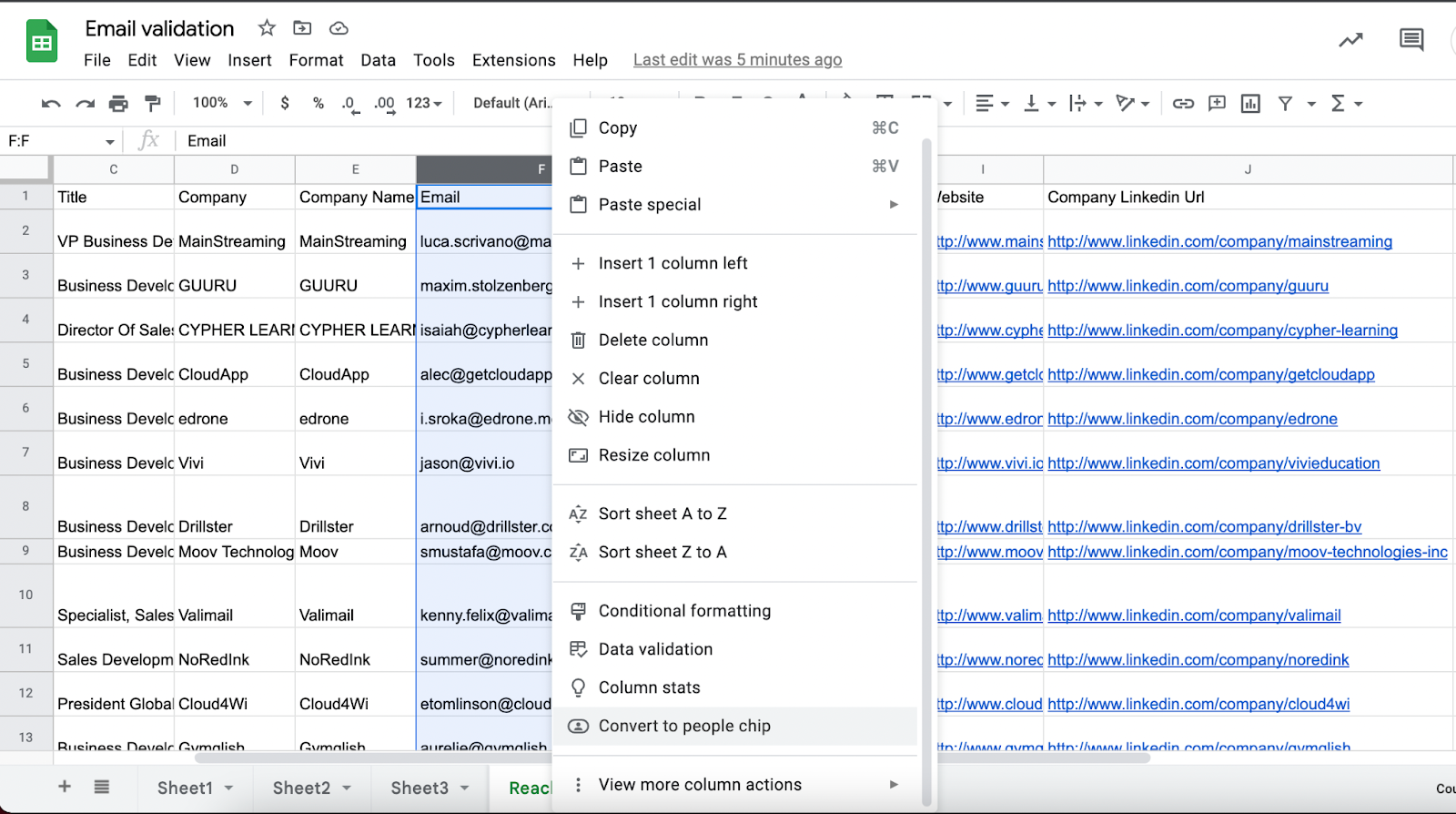Open activity trend icon at top right
This screenshot has width=1456, height=814.
tap(1350, 39)
